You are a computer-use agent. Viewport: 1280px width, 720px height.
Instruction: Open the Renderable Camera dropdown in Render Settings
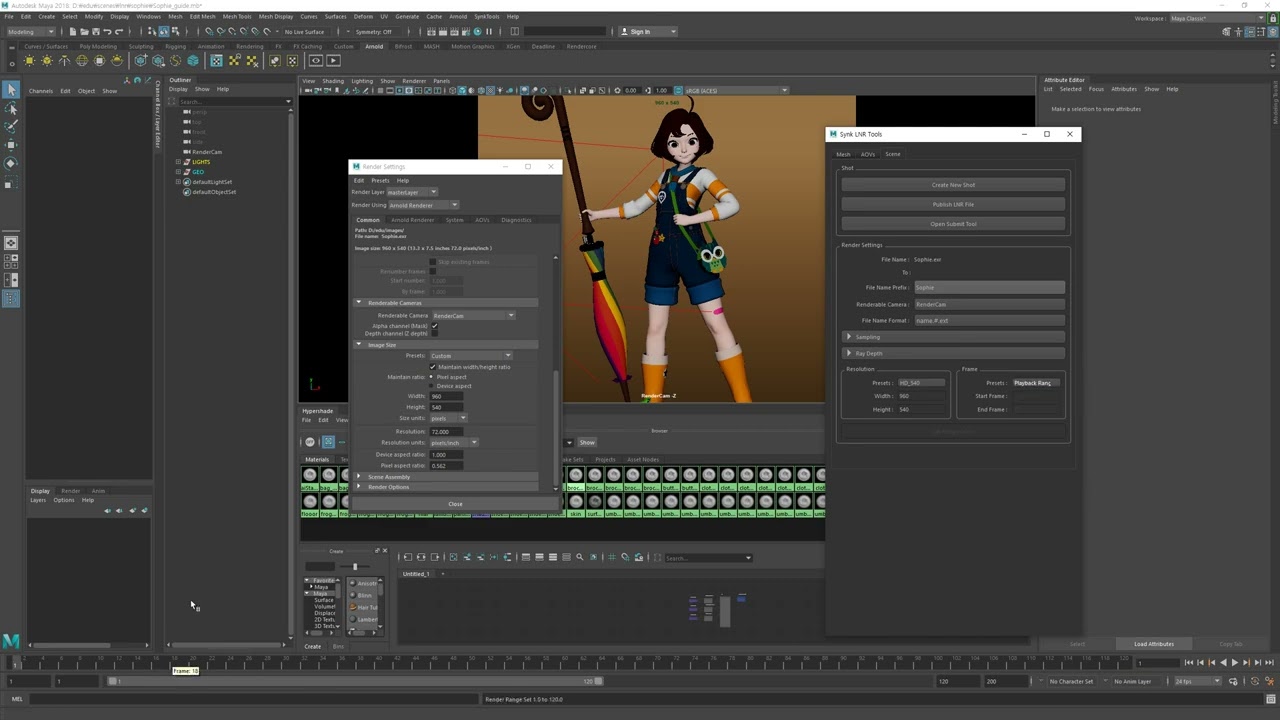pyautogui.click(x=473, y=316)
